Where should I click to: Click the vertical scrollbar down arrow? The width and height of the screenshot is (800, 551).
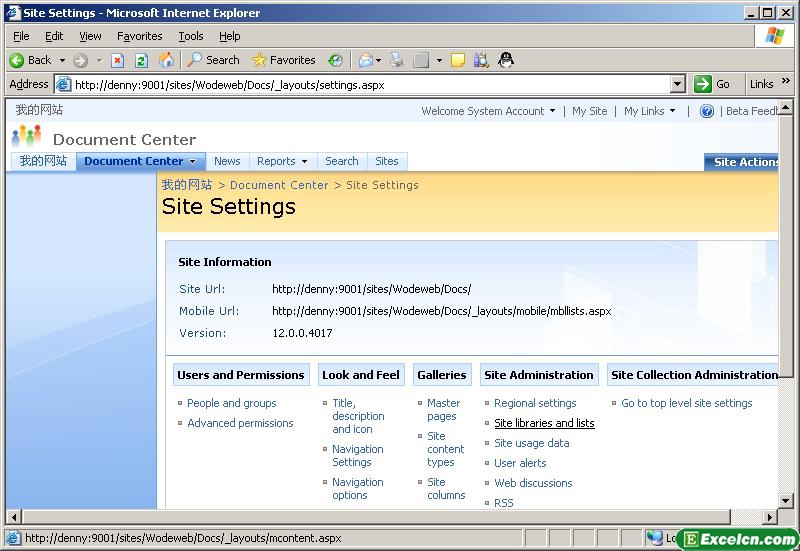(786, 500)
